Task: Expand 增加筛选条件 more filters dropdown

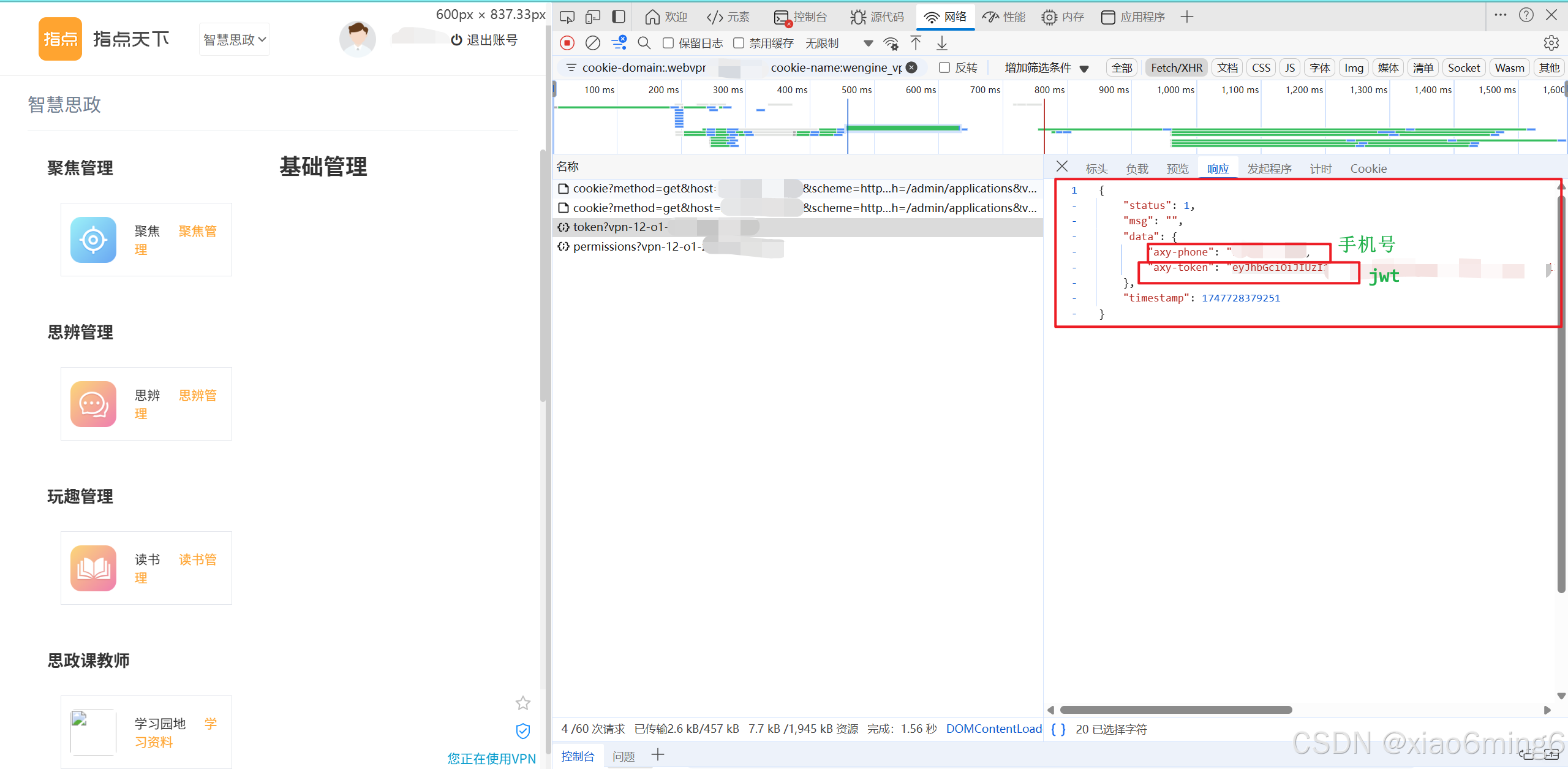Action: click(x=1046, y=67)
